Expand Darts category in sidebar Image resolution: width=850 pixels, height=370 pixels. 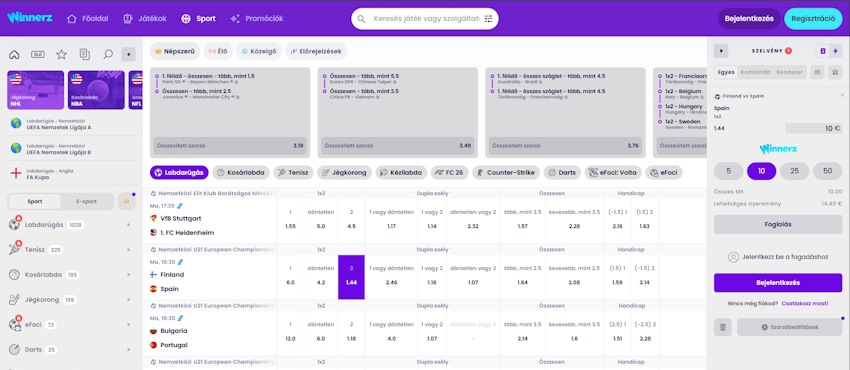(72, 349)
